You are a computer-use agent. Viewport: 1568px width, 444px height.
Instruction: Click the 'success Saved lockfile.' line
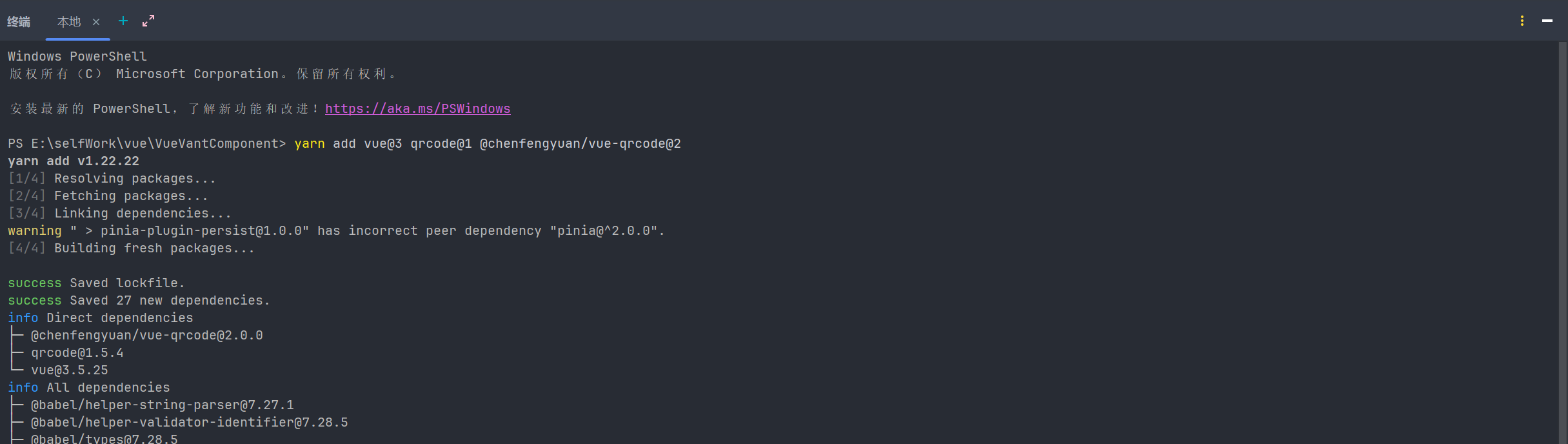point(97,283)
